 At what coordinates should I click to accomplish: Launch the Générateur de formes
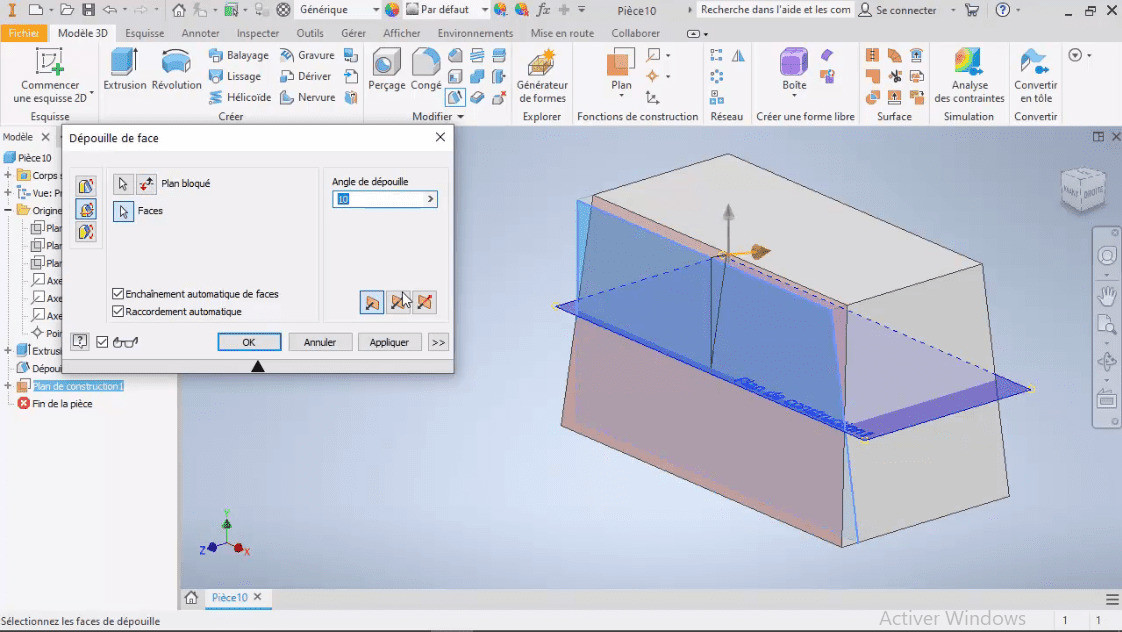pyautogui.click(x=542, y=77)
